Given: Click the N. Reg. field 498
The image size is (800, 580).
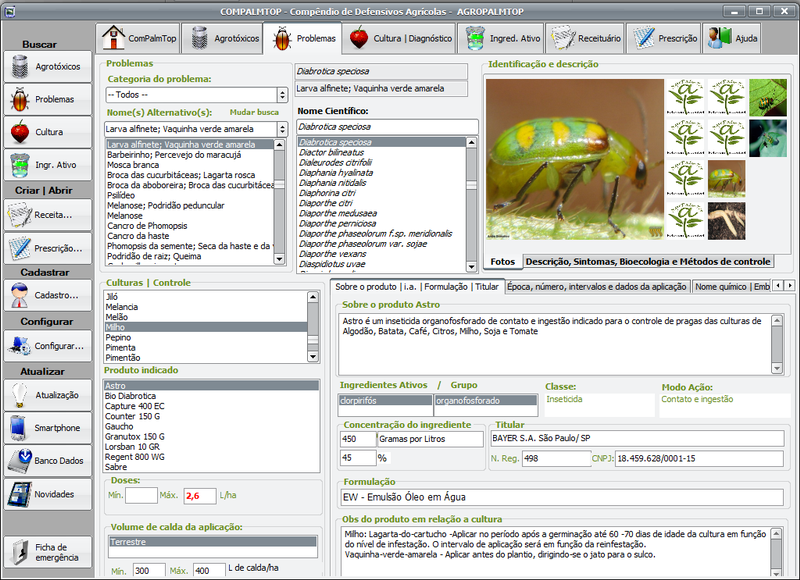Looking at the screenshot, I should point(557,458).
